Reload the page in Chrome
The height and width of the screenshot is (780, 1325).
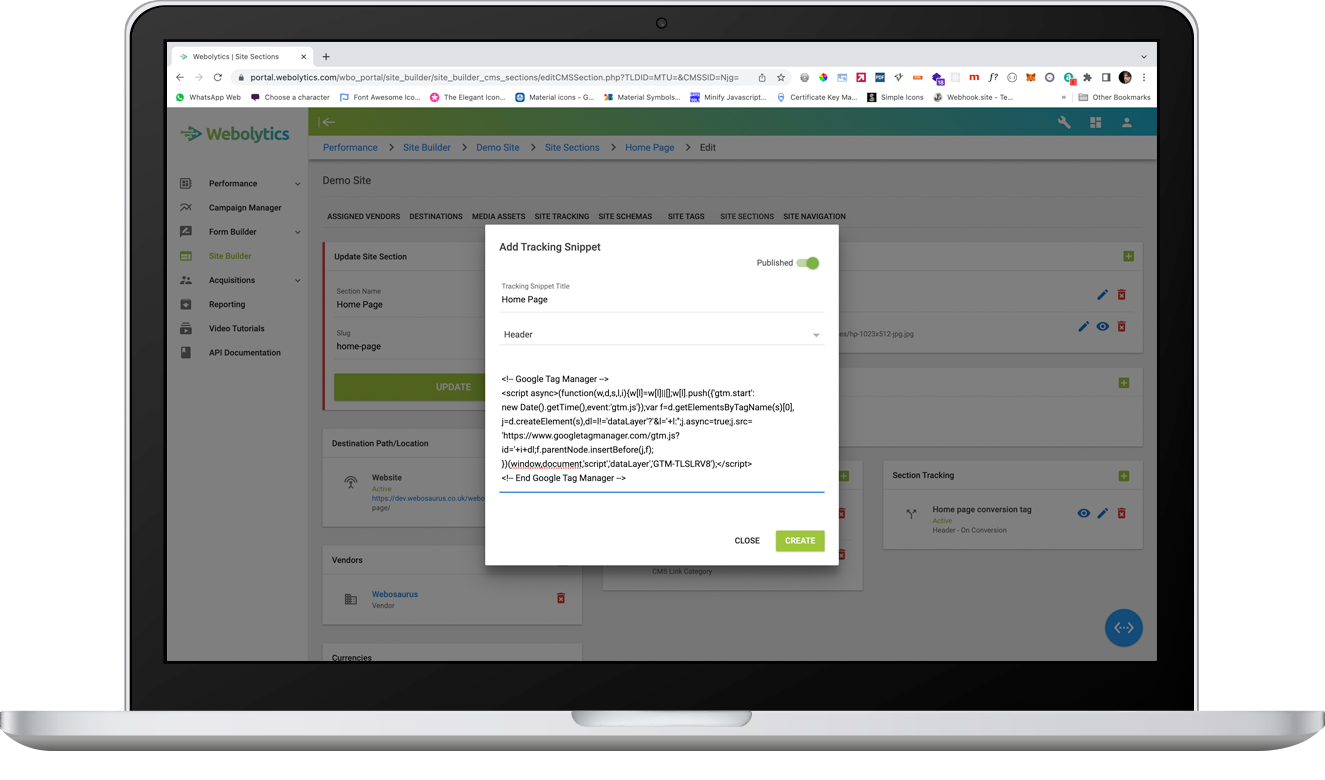point(217,77)
